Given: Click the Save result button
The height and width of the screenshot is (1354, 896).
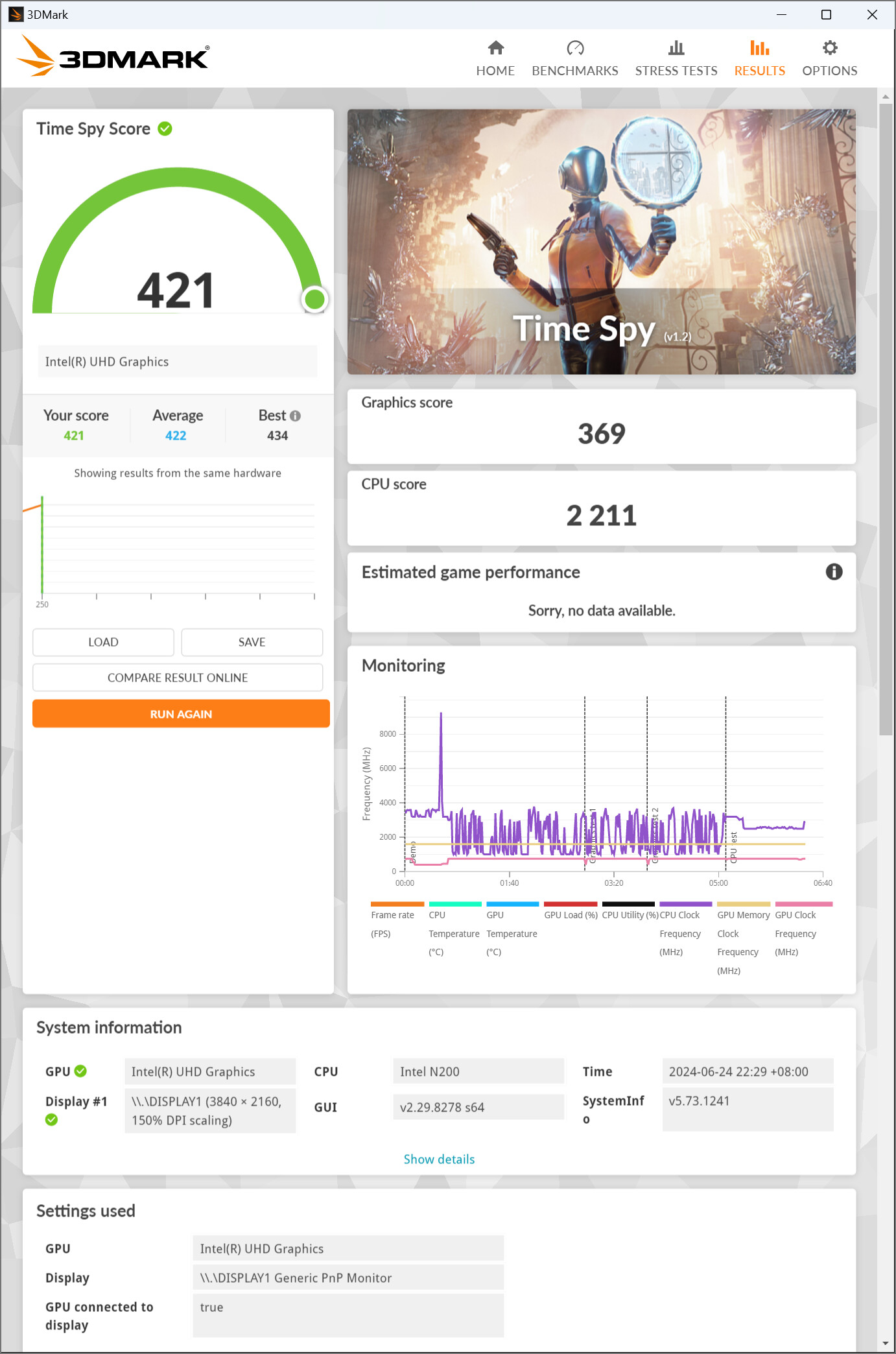Looking at the screenshot, I should [252, 642].
